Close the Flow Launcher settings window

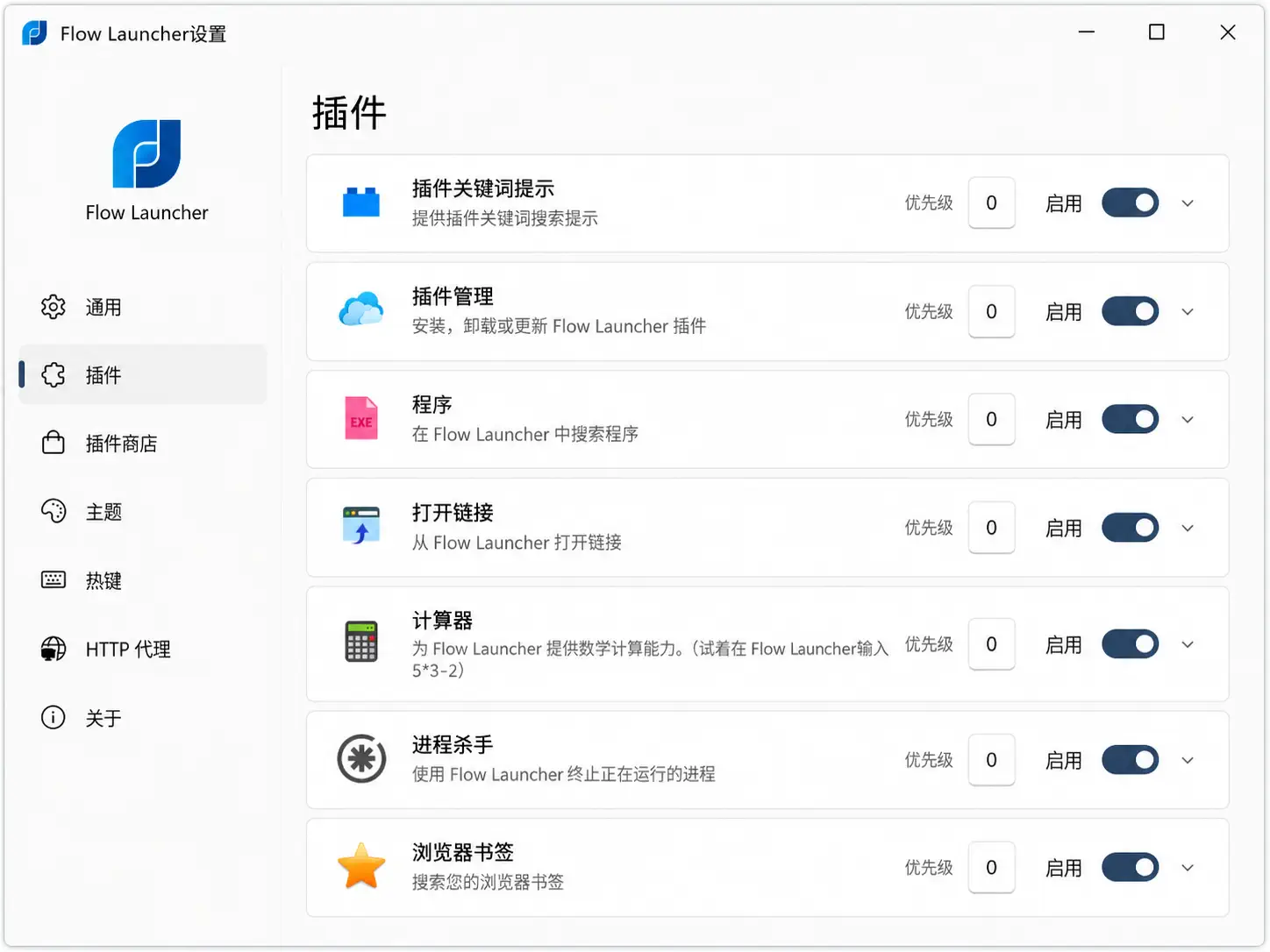coord(1228,32)
